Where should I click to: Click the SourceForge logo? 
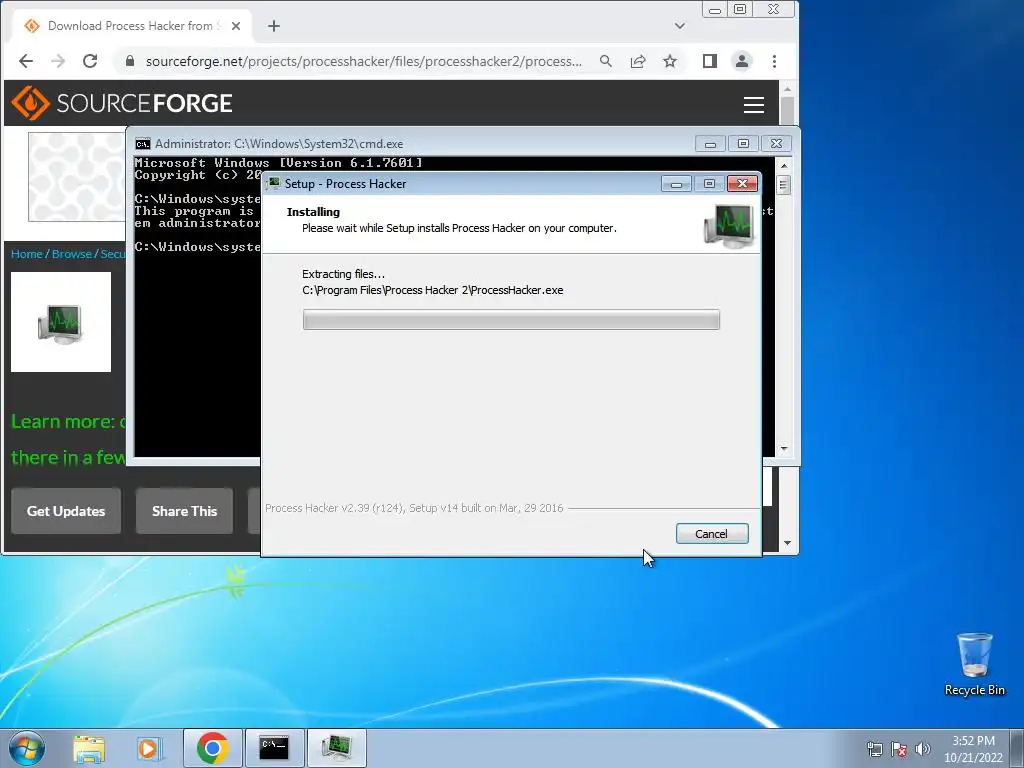point(122,103)
